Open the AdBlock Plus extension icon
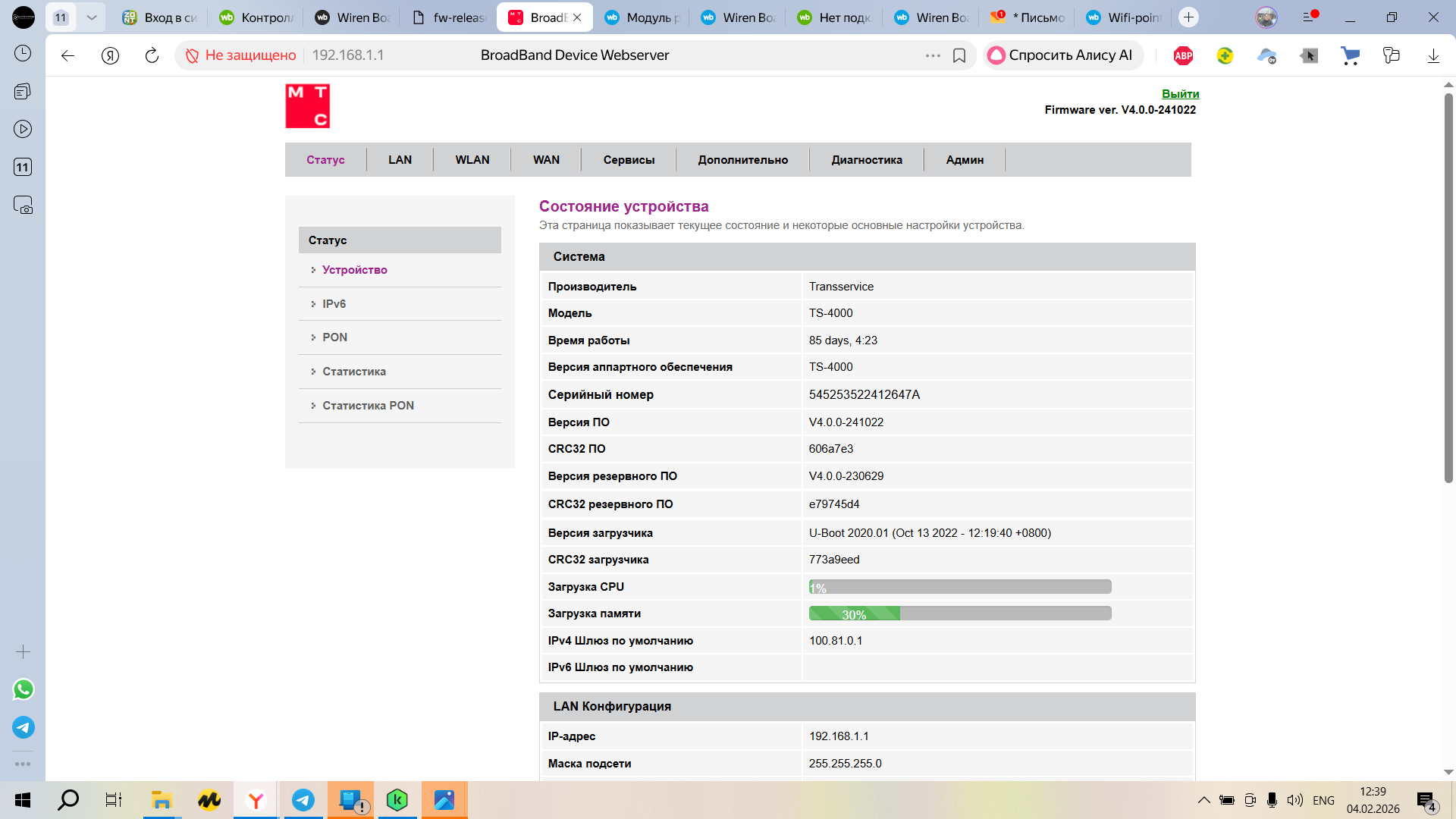 pyautogui.click(x=1183, y=55)
